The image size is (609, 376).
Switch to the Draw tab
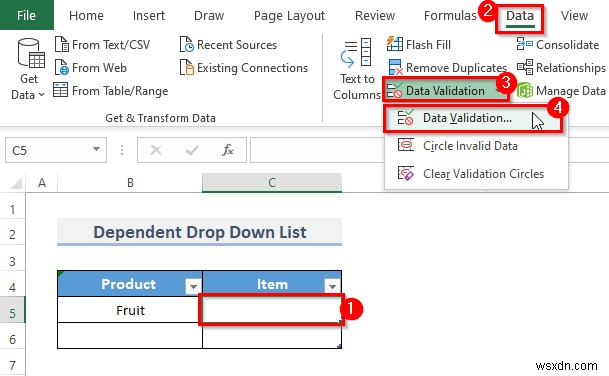(209, 16)
